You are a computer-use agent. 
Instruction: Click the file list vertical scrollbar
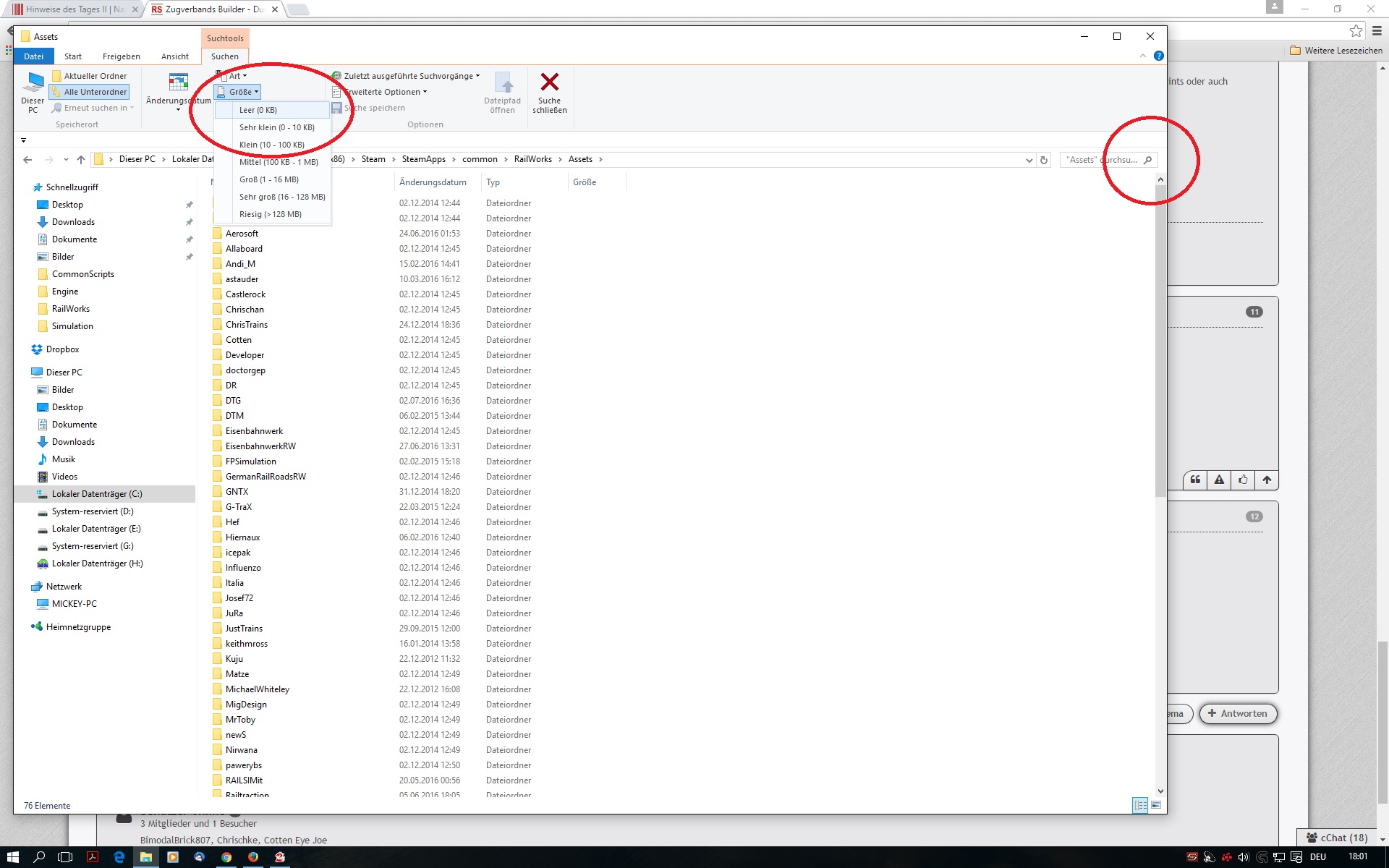(x=1160, y=340)
